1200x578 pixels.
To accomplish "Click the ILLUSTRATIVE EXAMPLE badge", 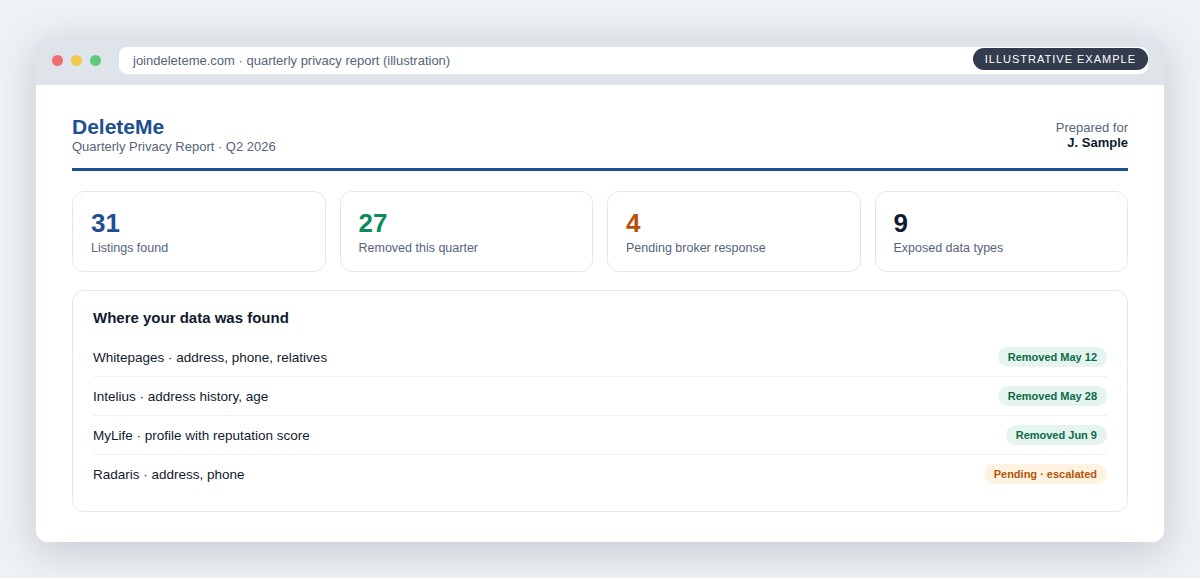I will point(1060,59).
